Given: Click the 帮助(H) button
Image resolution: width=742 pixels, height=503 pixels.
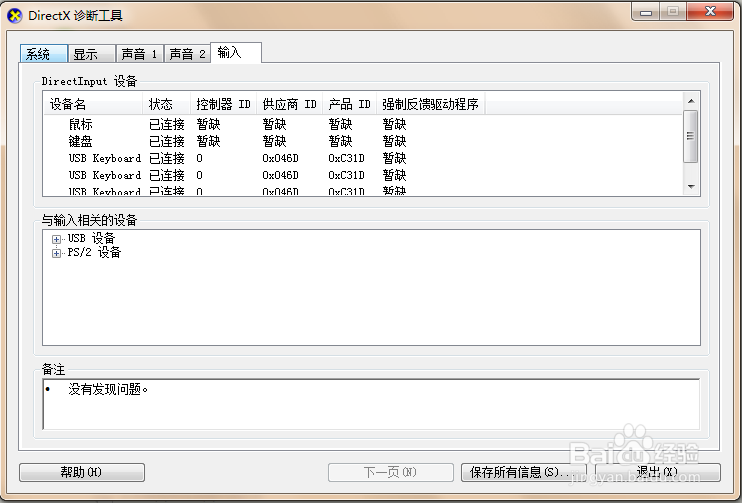Looking at the screenshot, I should [82, 472].
